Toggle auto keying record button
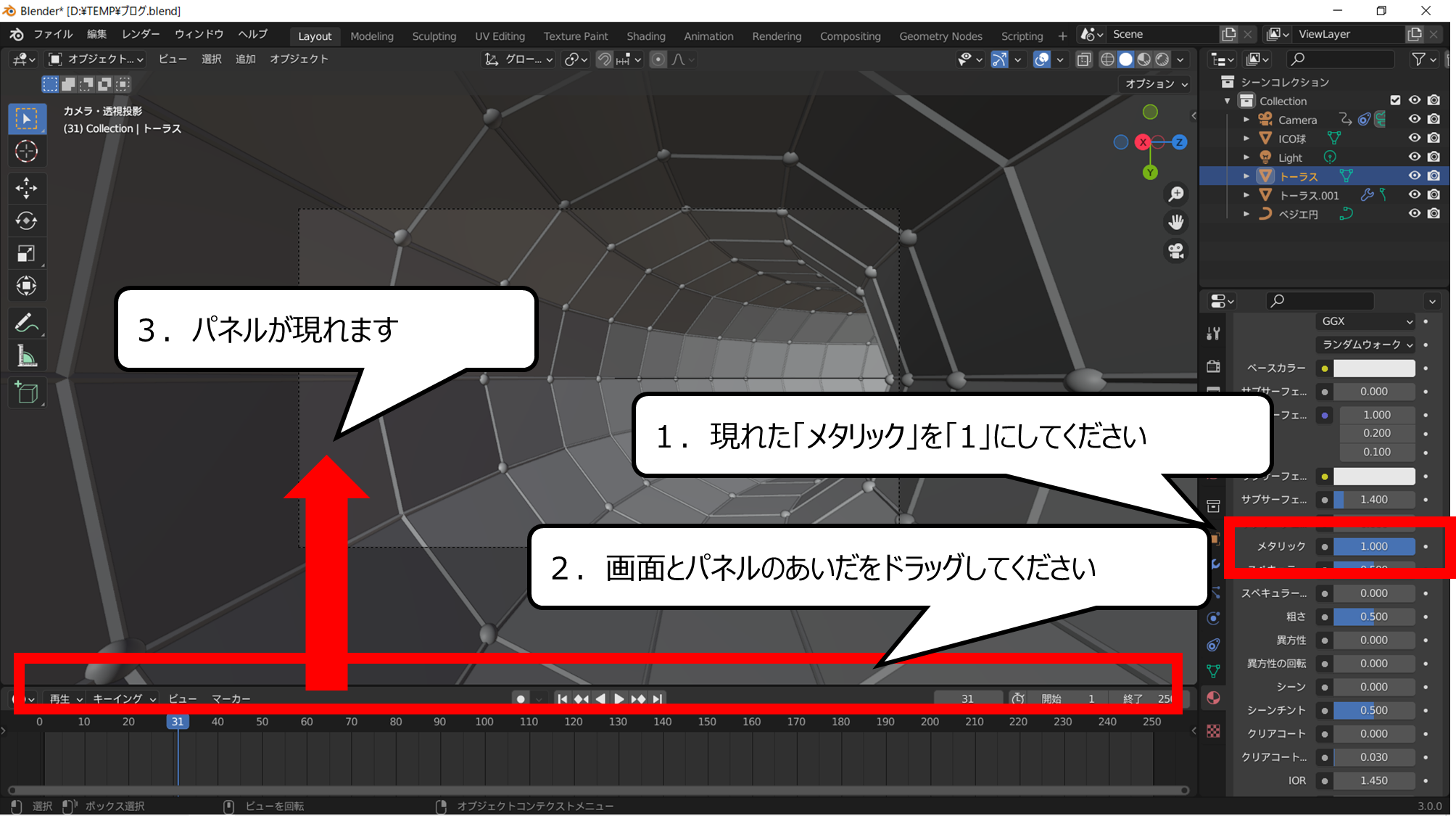The height and width of the screenshot is (816, 1456). pos(520,698)
